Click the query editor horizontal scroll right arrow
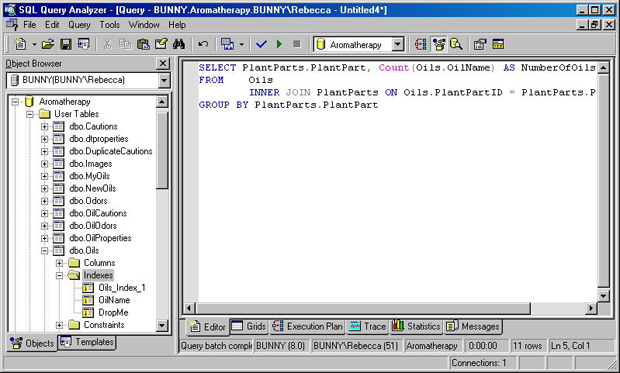The image size is (620, 373). click(x=591, y=308)
